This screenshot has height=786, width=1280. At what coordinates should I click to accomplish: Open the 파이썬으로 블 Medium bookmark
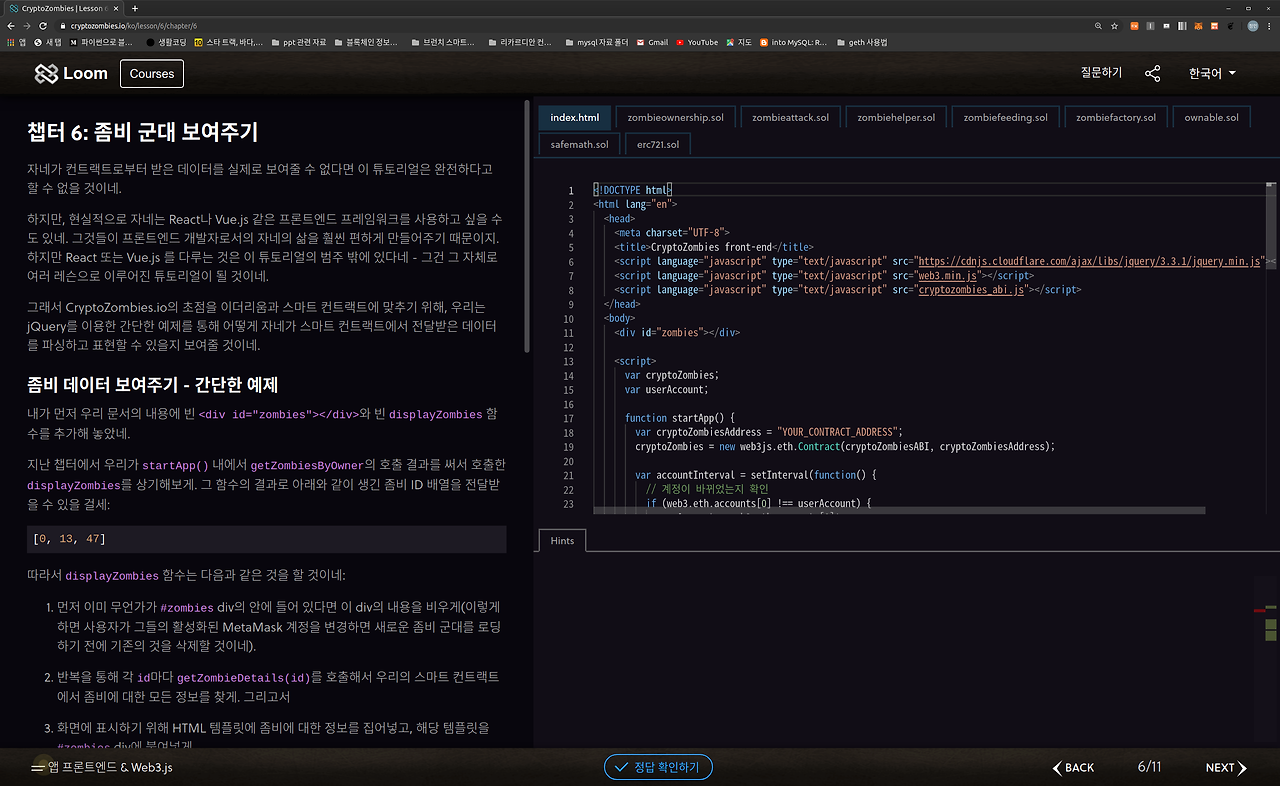(101, 42)
